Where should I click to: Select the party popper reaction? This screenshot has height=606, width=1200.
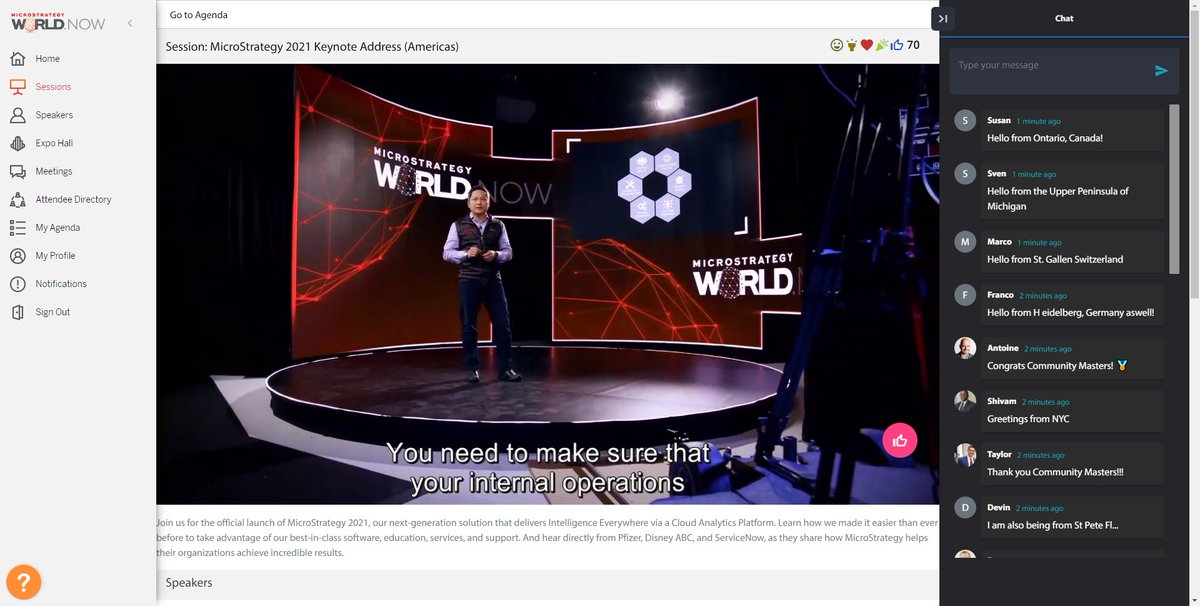pos(882,45)
